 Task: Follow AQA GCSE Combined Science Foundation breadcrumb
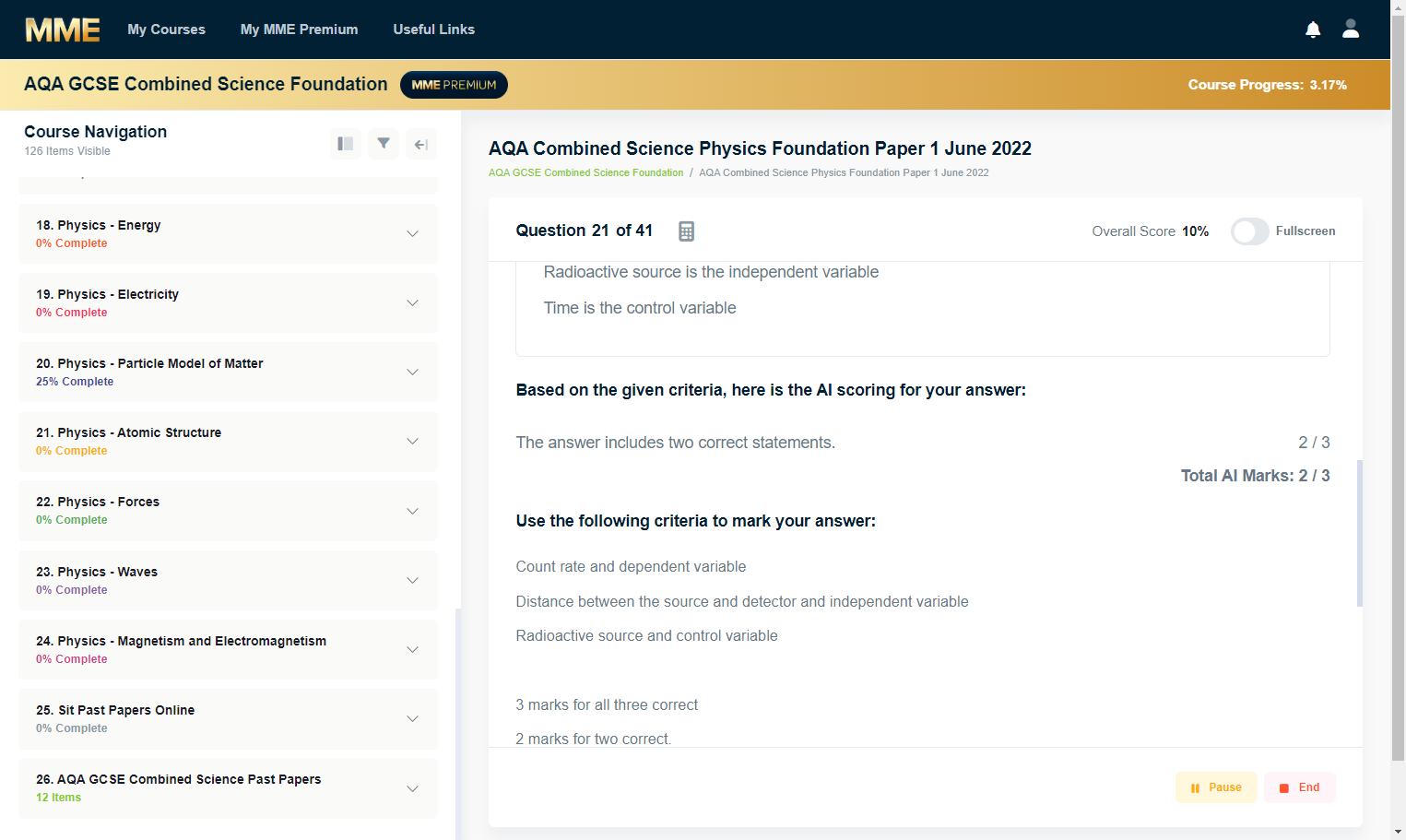tap(585, 172)
